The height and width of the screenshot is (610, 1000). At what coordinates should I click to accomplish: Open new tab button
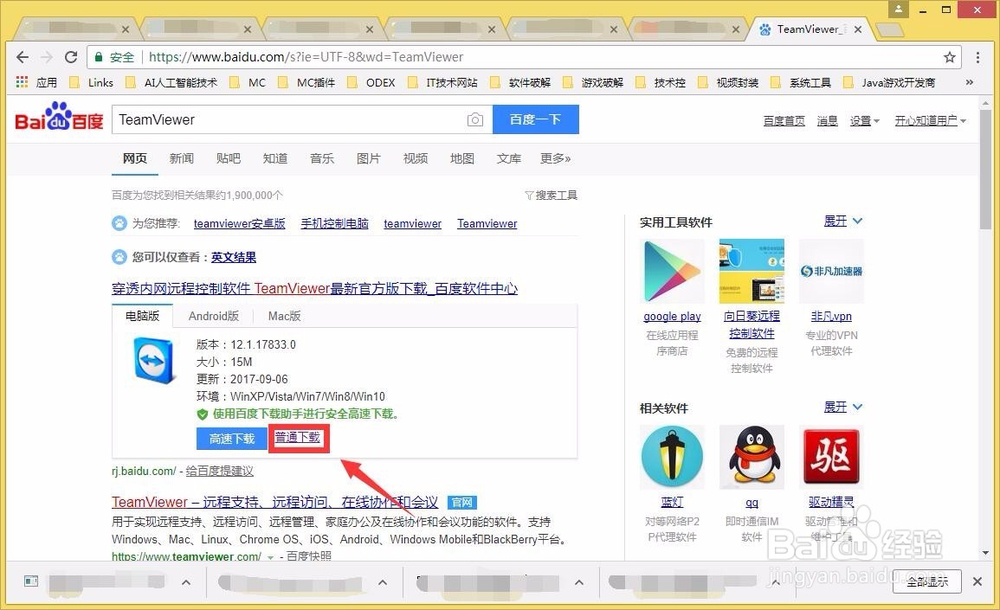[889, 29]
